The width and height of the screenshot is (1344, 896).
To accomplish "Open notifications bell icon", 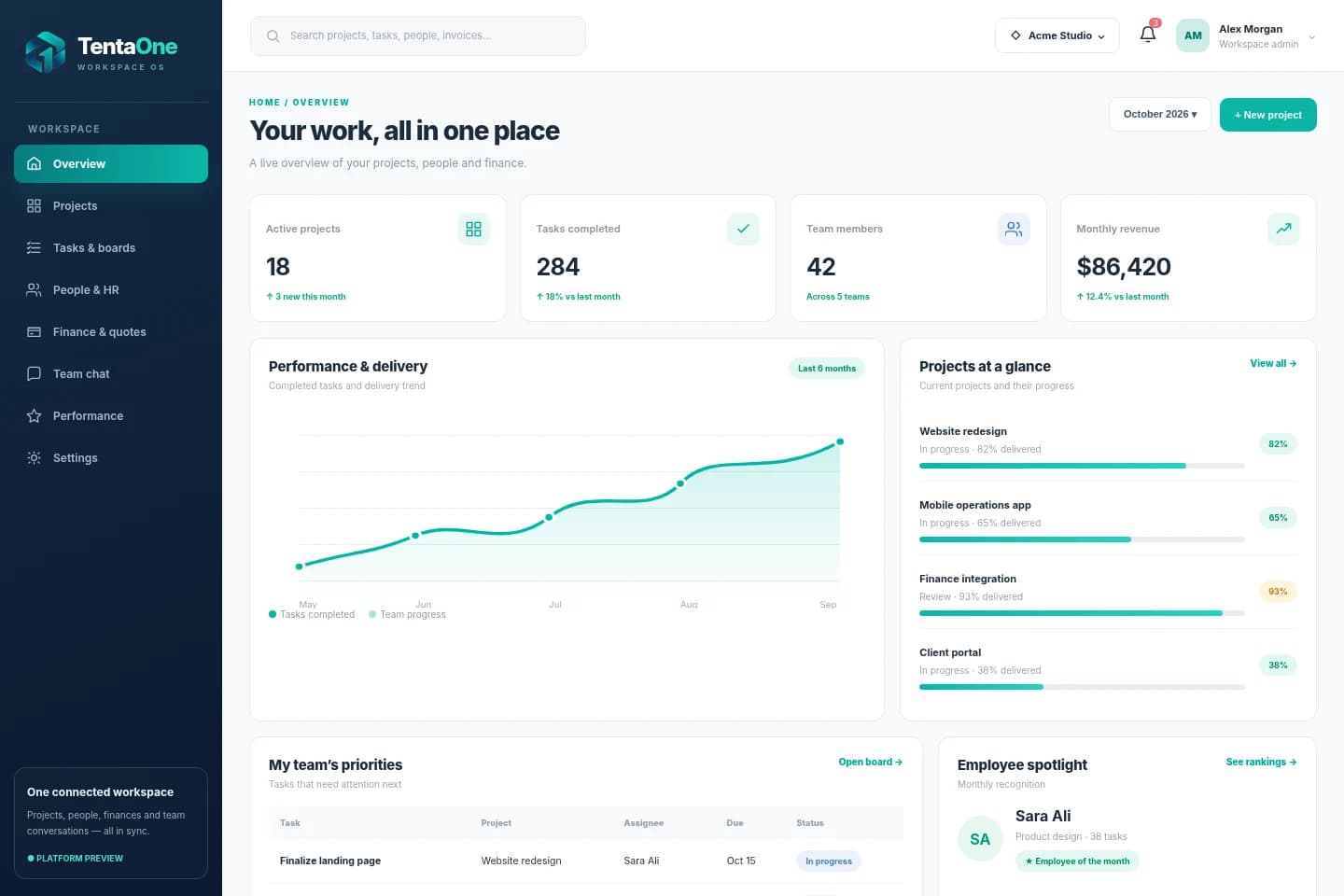I will click(1148, 35).
